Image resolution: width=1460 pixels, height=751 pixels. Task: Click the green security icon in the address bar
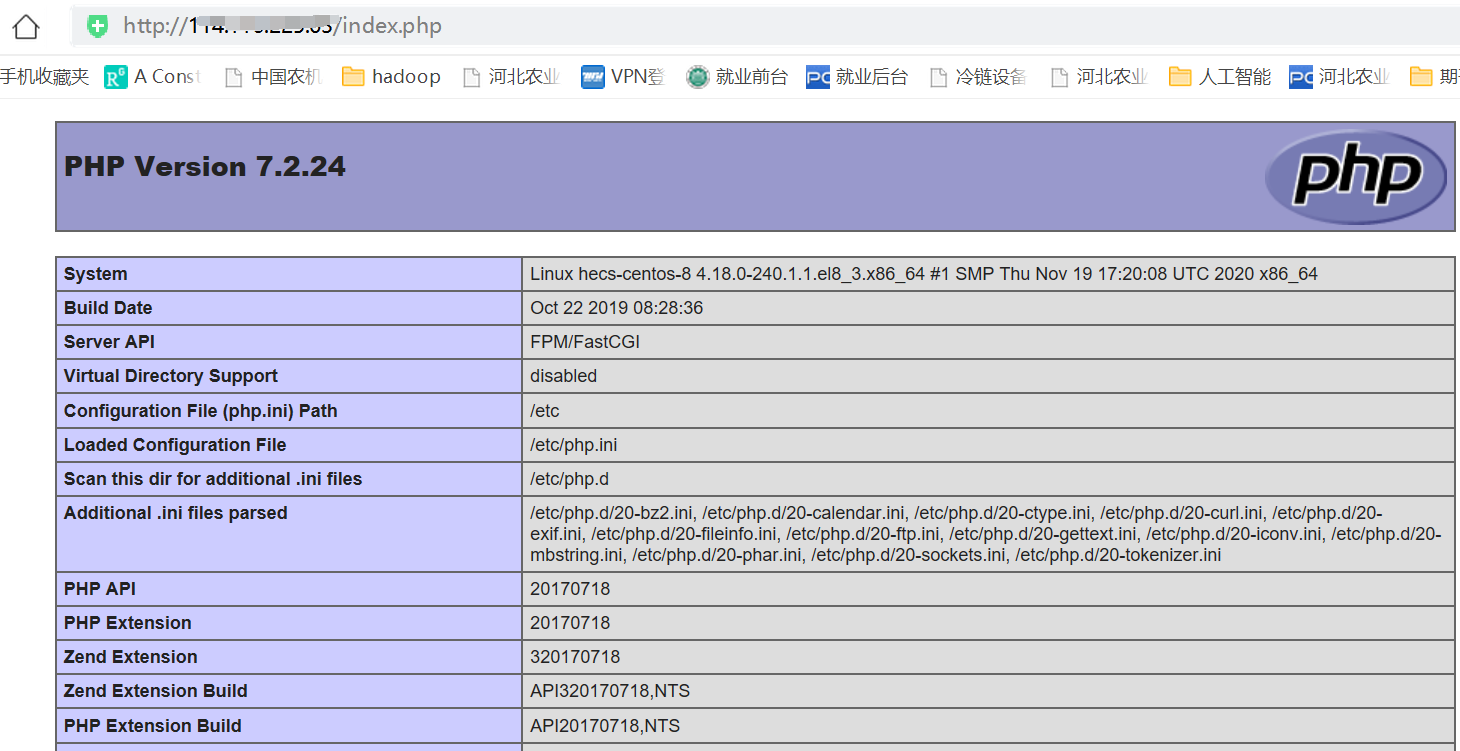point(97,26)
